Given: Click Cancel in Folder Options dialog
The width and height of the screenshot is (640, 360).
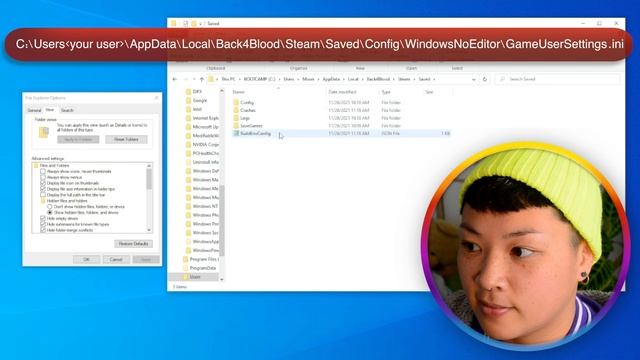Looking at the screenshot, I should (x=116, y=260).
